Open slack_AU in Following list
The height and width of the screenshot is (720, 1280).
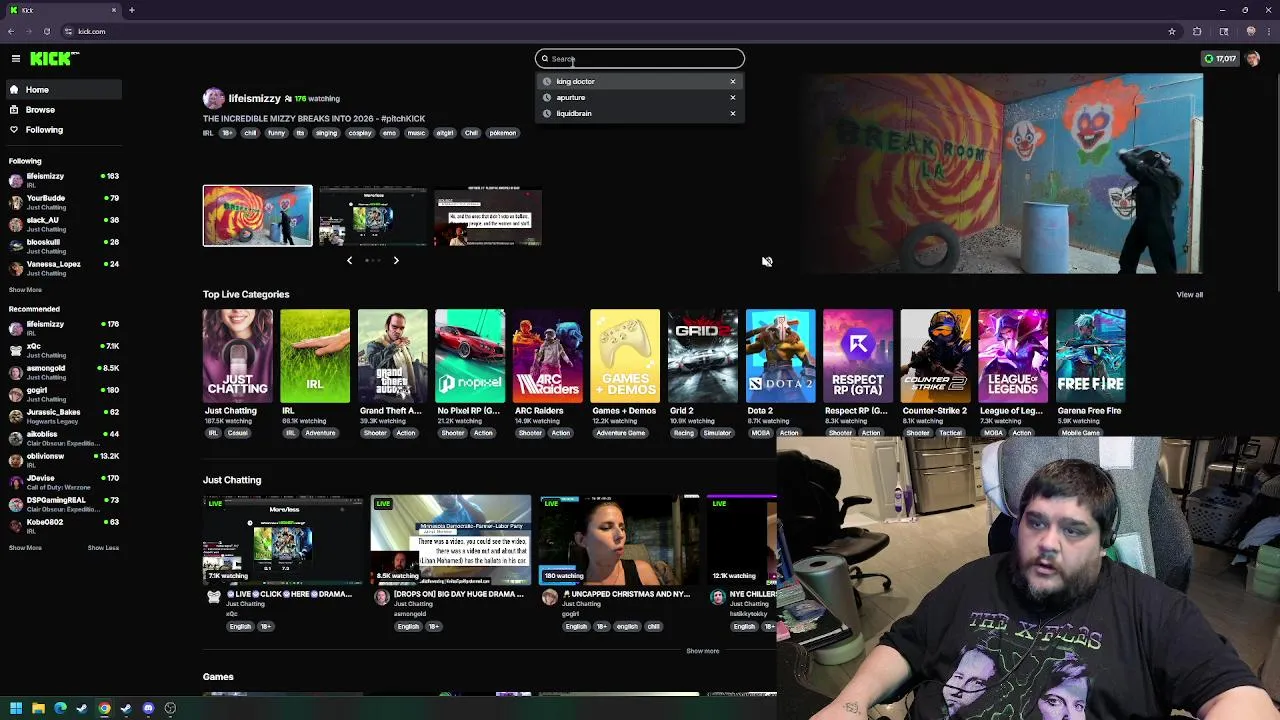(x=62, y=224)
